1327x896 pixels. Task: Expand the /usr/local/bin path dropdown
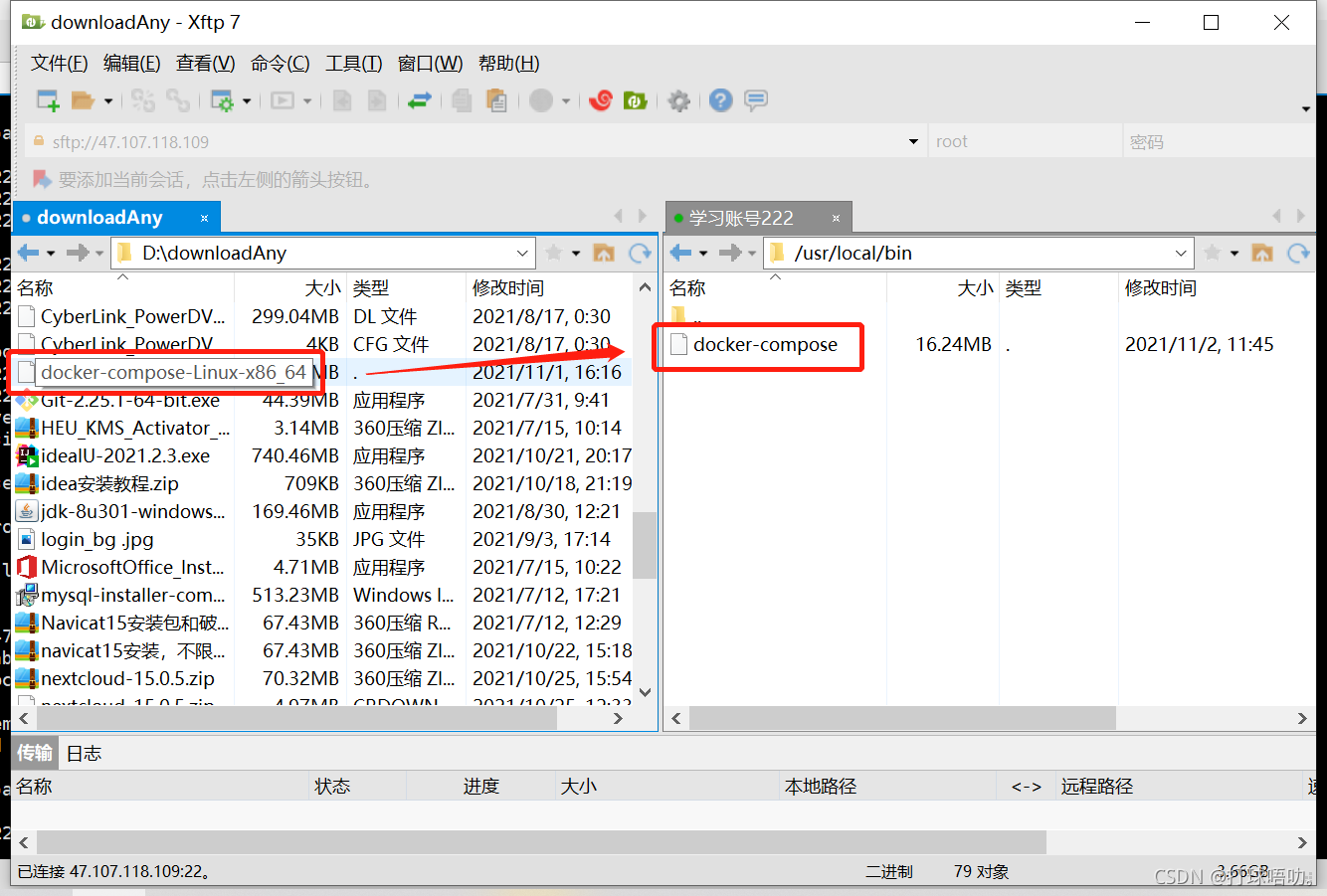click(1181, 253)
